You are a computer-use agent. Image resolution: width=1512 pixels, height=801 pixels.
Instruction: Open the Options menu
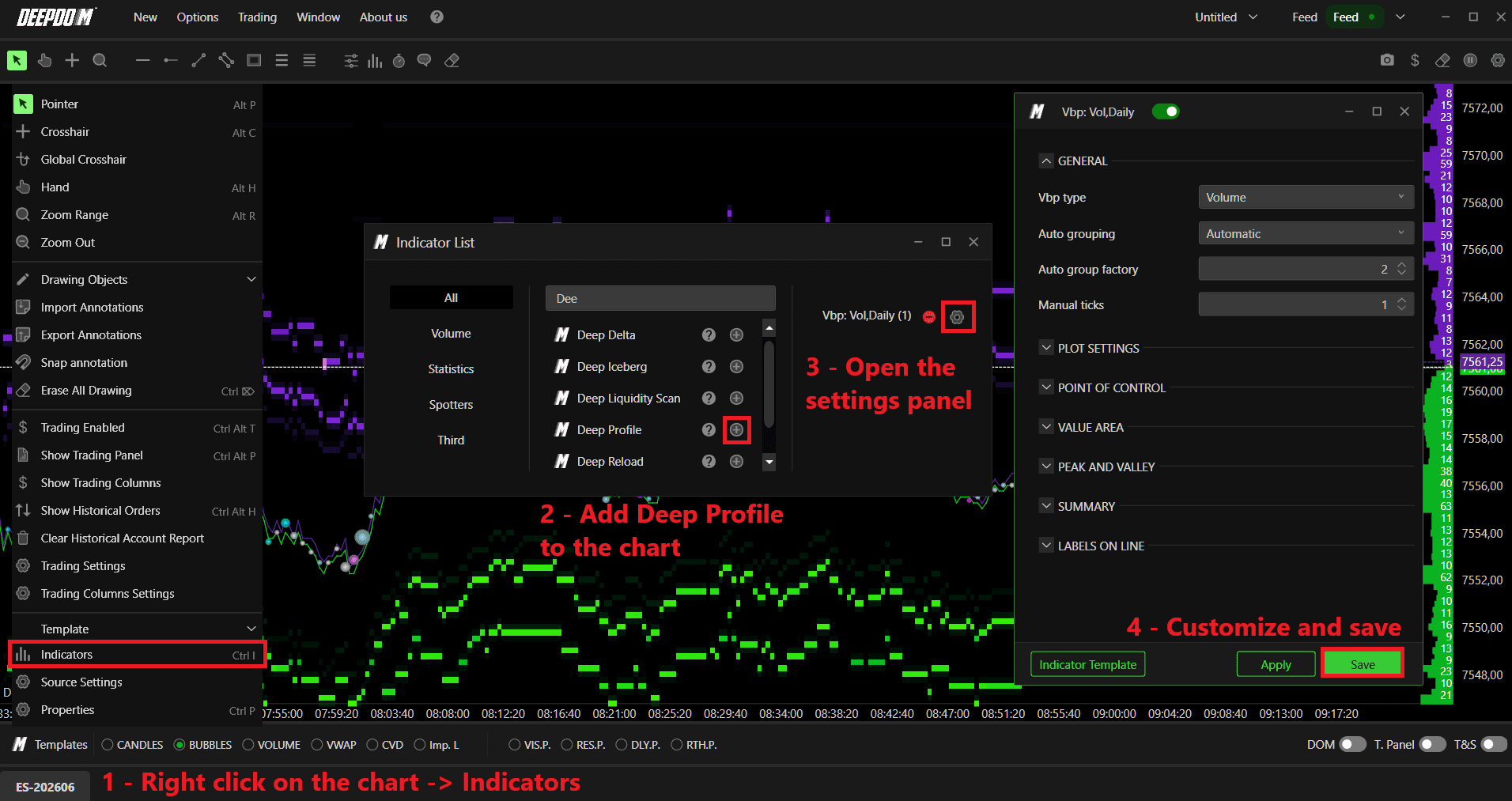click(x=198, y=17)
